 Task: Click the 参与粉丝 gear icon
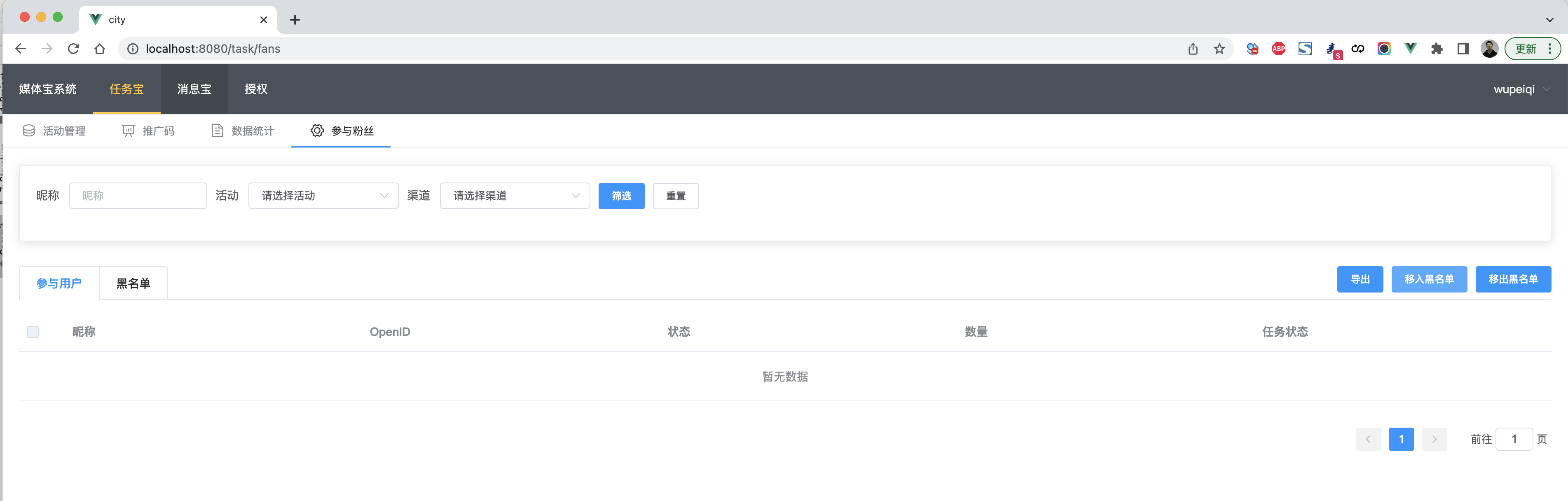tap(316, 130)
